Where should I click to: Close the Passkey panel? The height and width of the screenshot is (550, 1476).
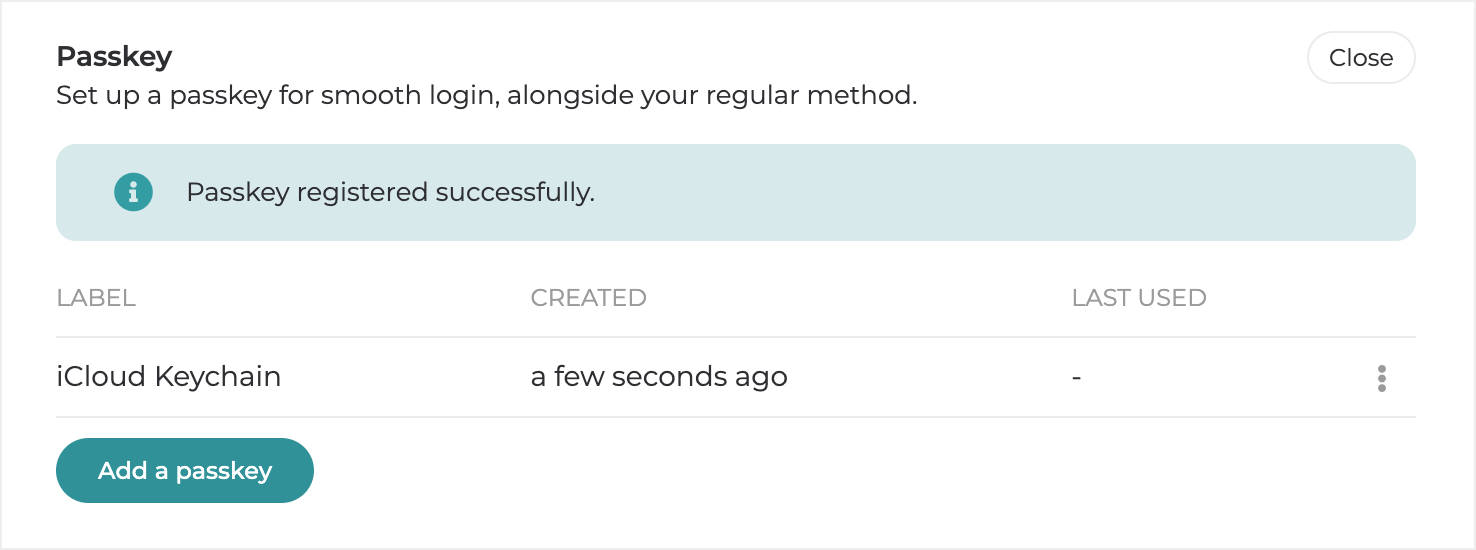[1360, 58]
